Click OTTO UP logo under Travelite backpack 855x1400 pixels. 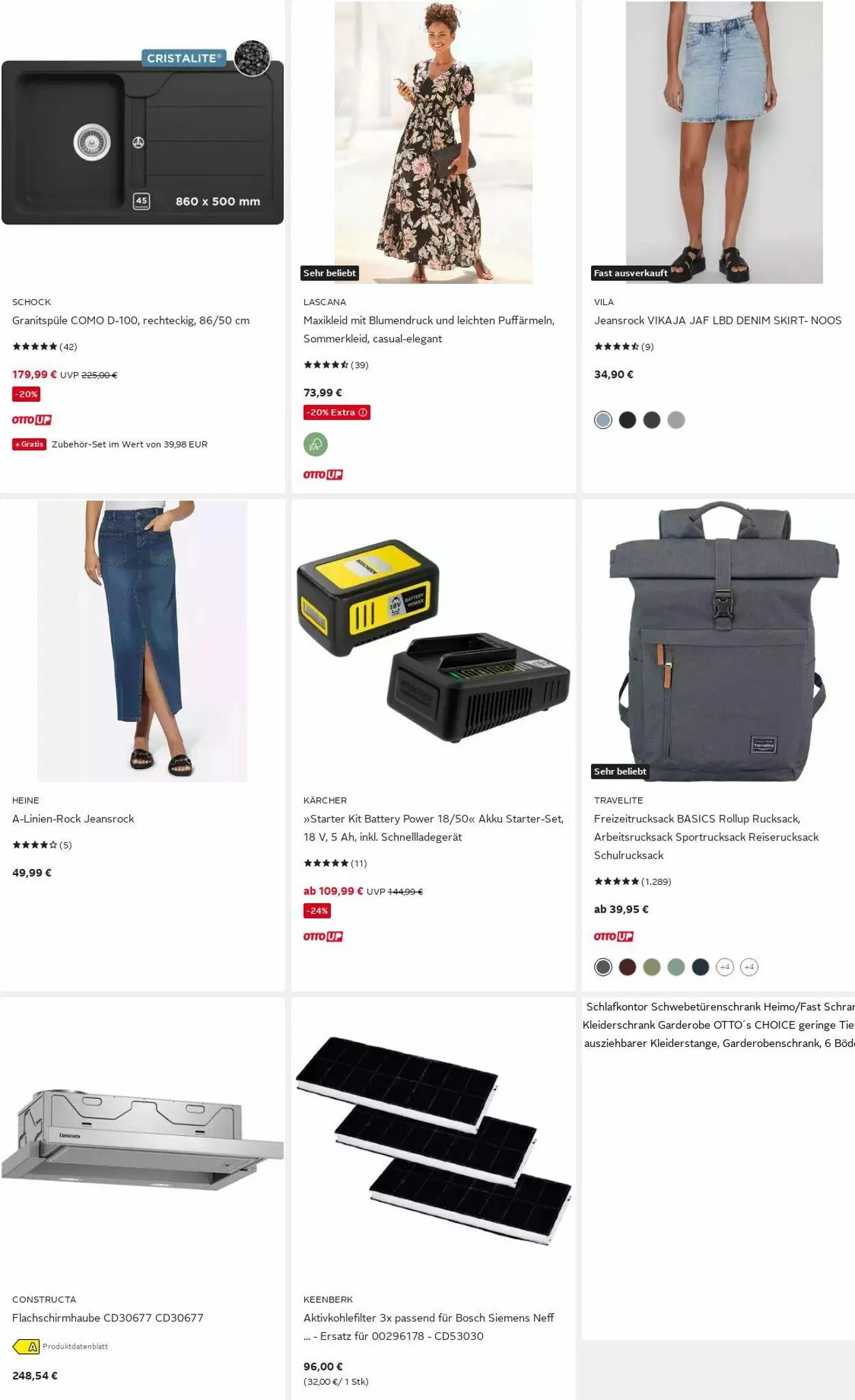pos(614,936)
